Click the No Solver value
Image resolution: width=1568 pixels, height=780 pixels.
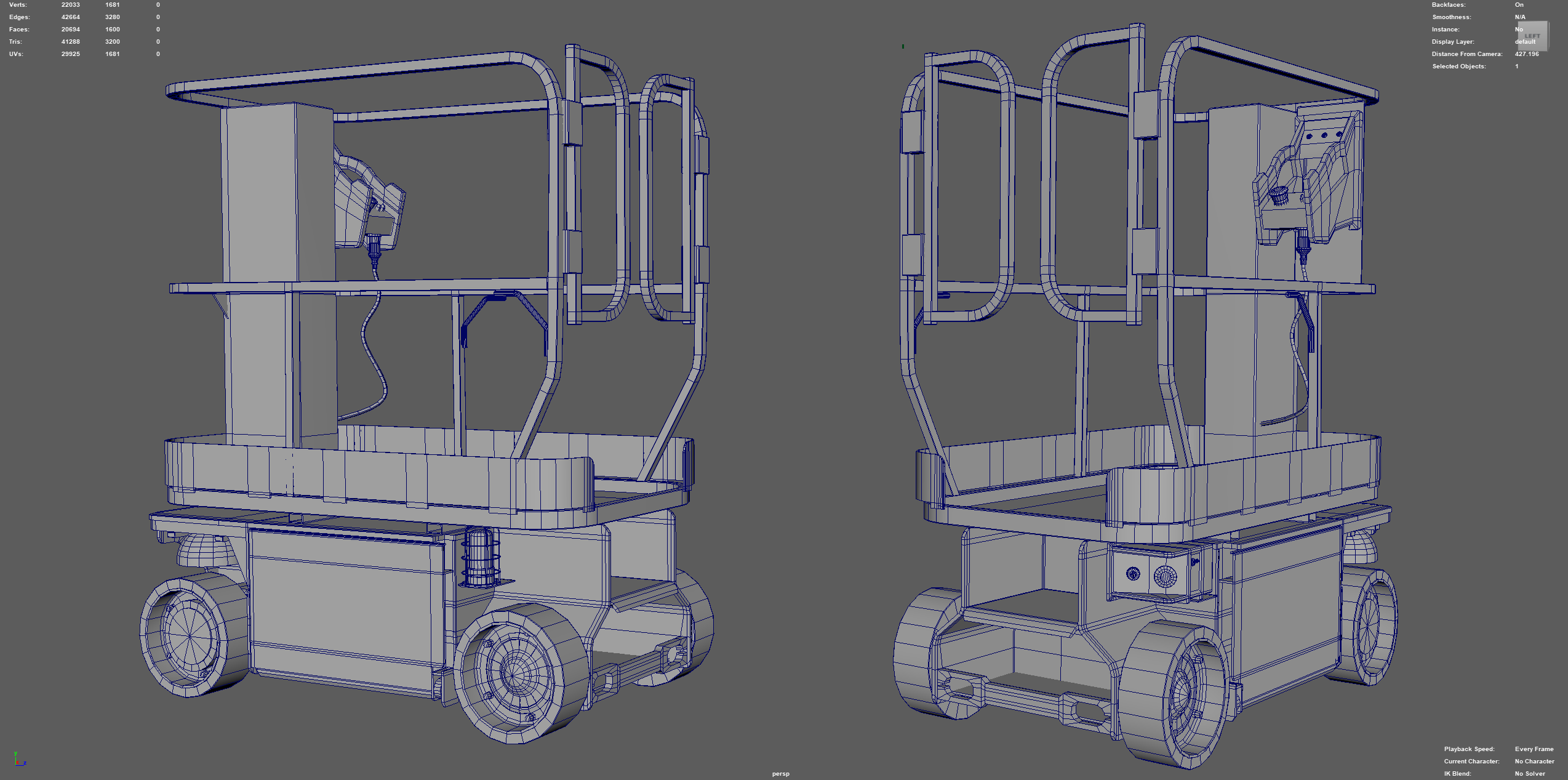coord(1530,774)
